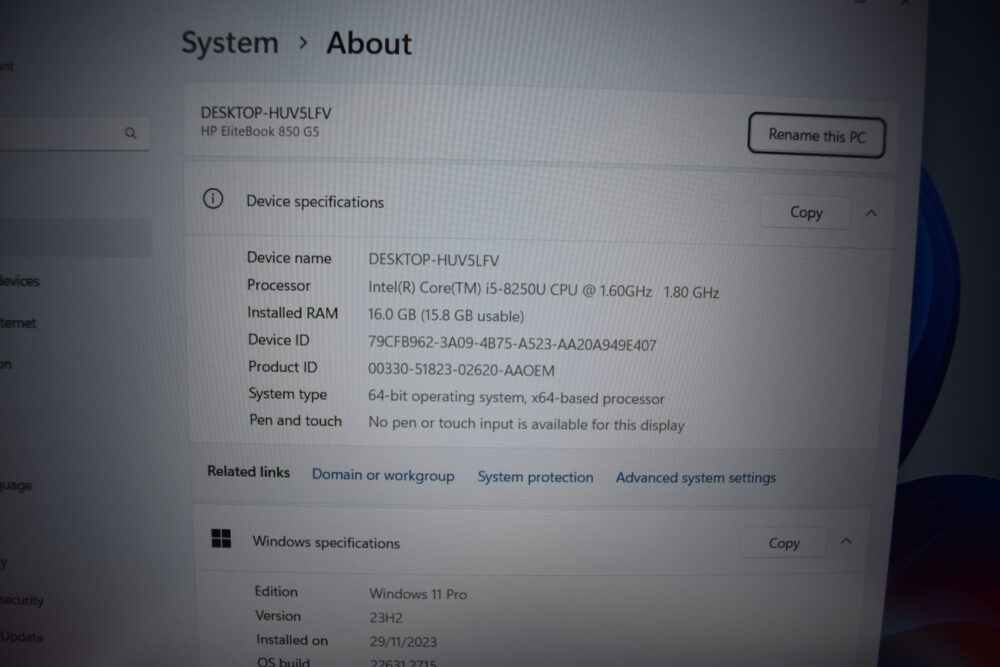
Task: Focus the settings search field in the sidebar
Action: point(75,133)
